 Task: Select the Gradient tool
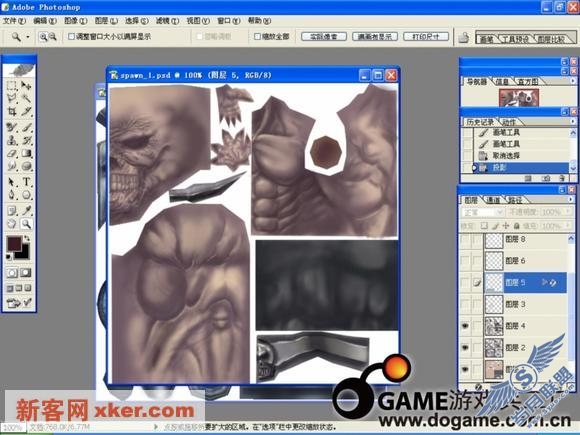coord(26,153)
